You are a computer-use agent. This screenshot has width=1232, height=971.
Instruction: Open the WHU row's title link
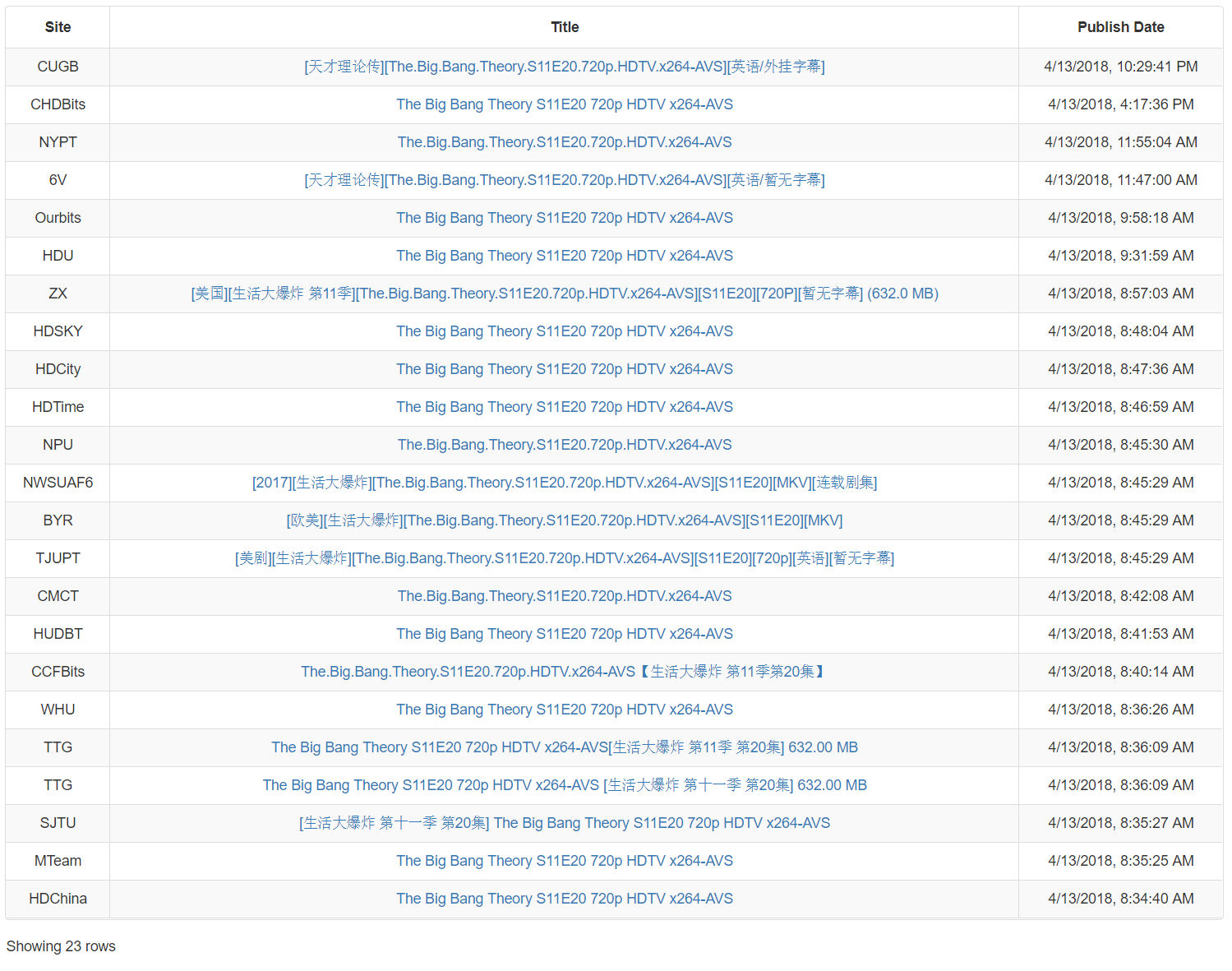(x=565, y=710)
